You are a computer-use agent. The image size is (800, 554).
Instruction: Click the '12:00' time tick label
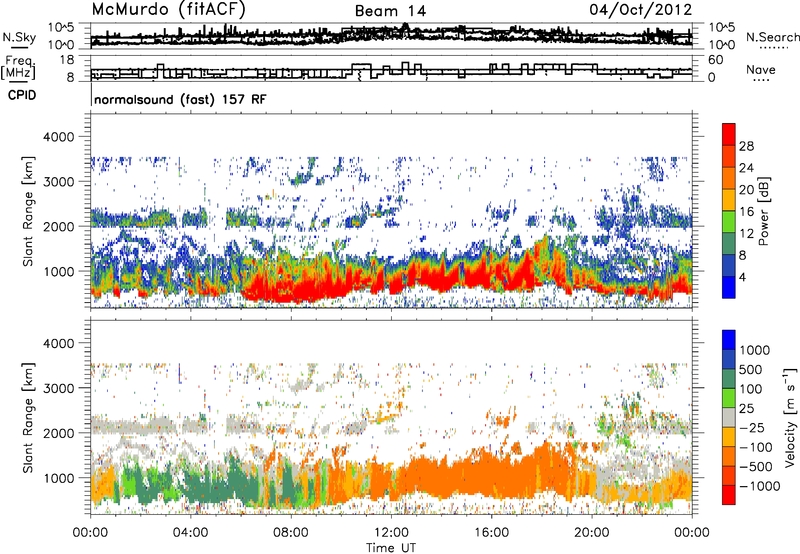click(x=391, y=533)
